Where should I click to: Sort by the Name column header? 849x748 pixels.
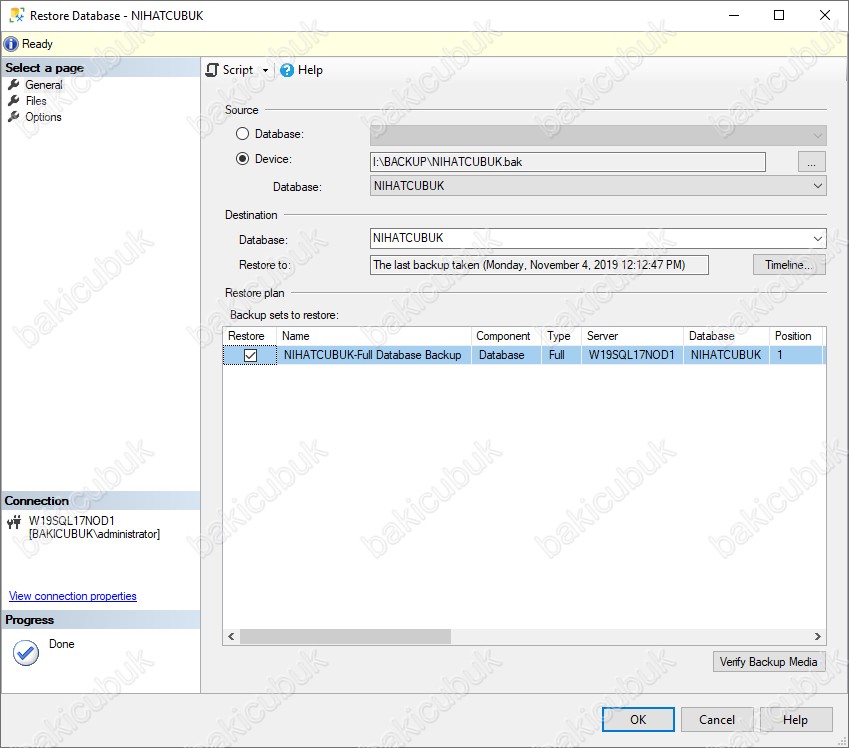point(374,336)
